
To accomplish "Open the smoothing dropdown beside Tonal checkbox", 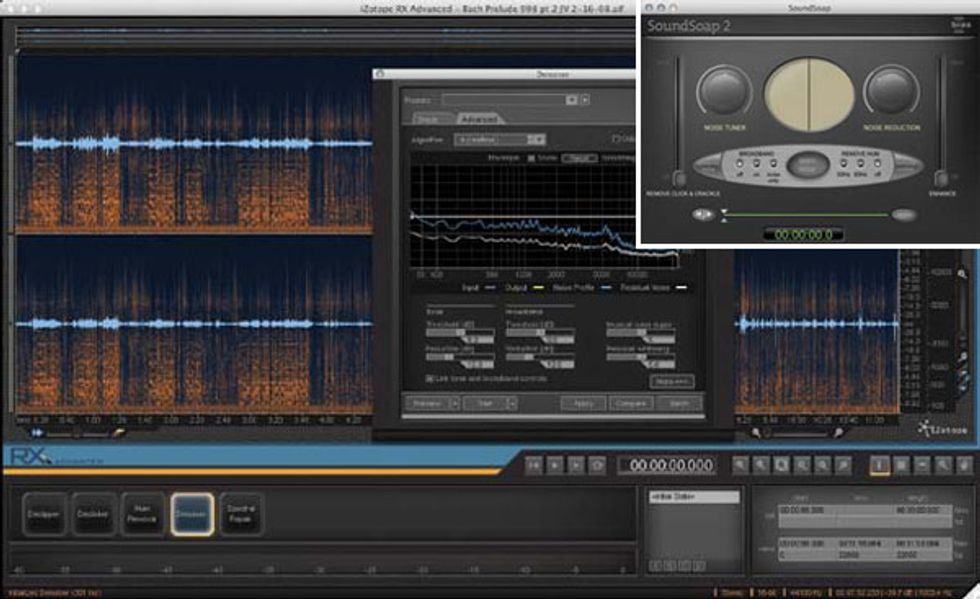I will [579, 159].
